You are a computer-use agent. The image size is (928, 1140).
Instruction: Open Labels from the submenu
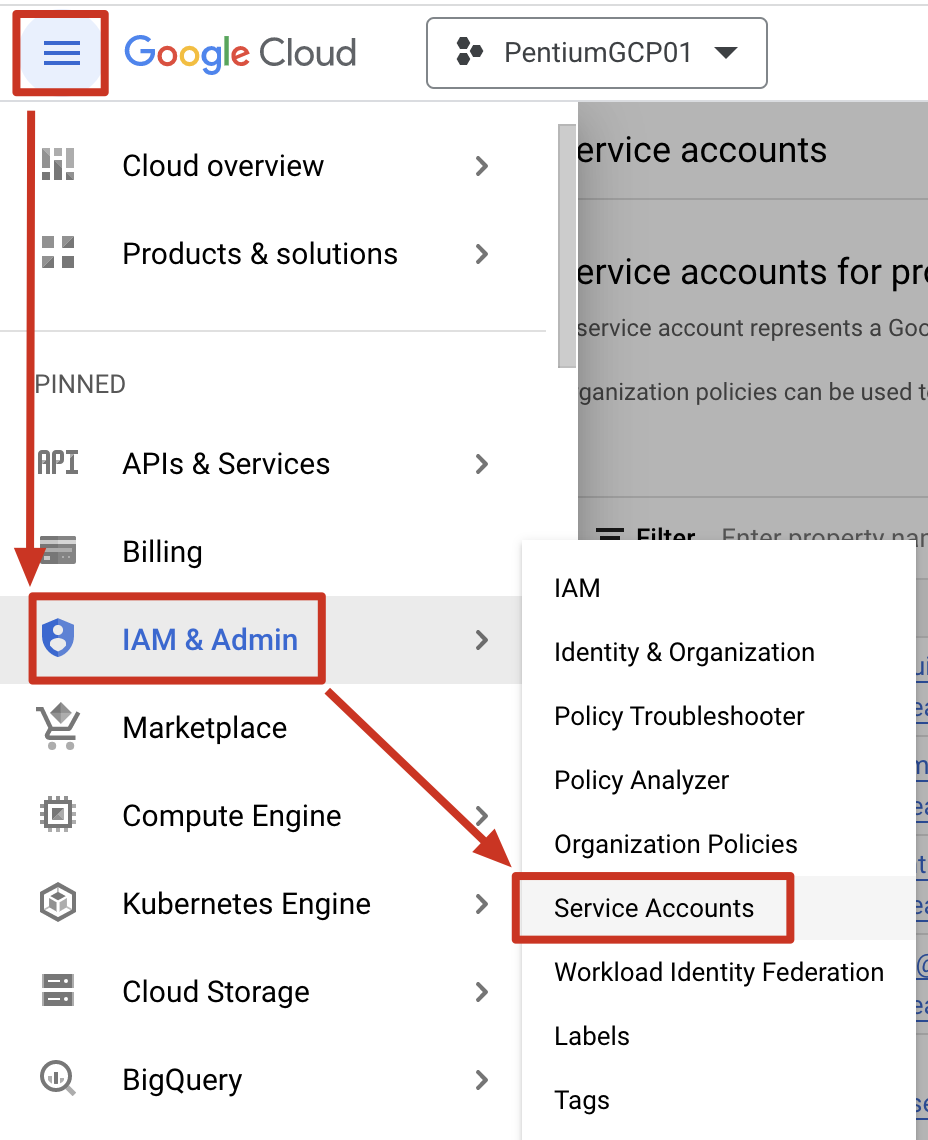(719, 1036)
